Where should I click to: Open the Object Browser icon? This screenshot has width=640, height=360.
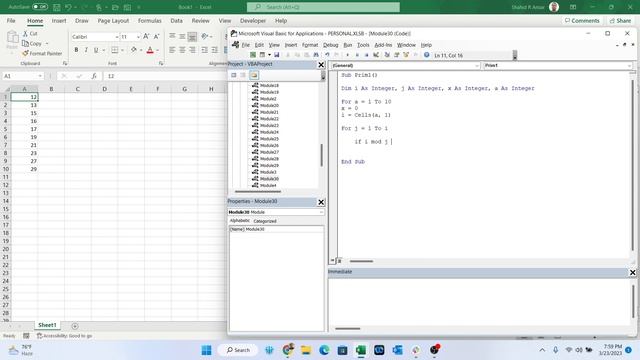pyautogui.click(x=406, y=55)
